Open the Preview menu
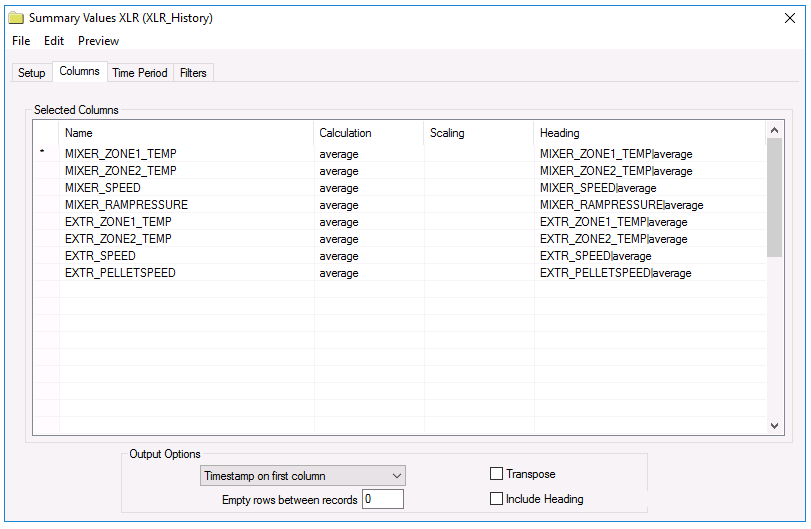811x529 pixels. (x=98, y=41)
